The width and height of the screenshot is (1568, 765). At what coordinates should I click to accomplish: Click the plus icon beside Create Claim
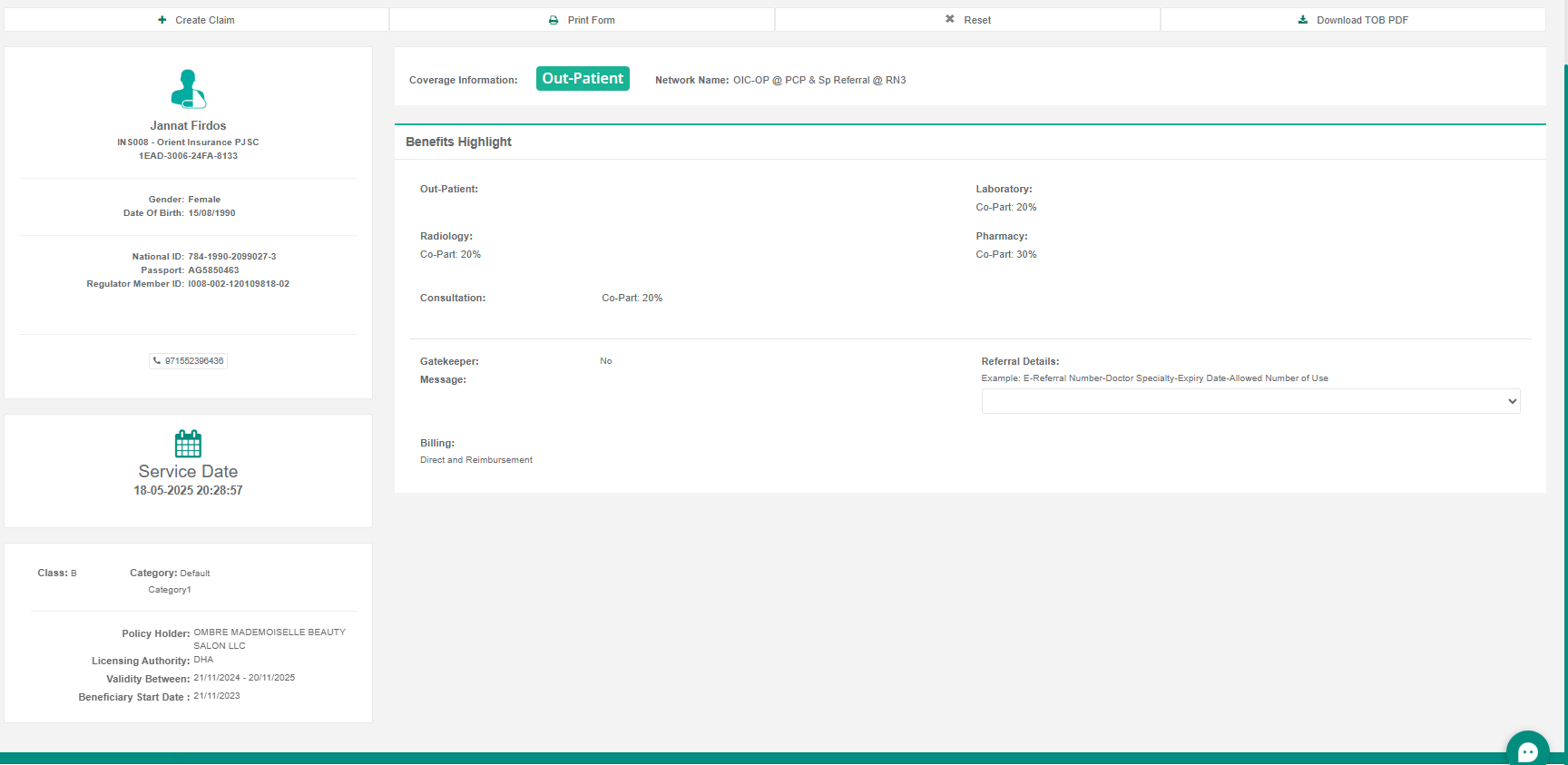click(162, 20)
